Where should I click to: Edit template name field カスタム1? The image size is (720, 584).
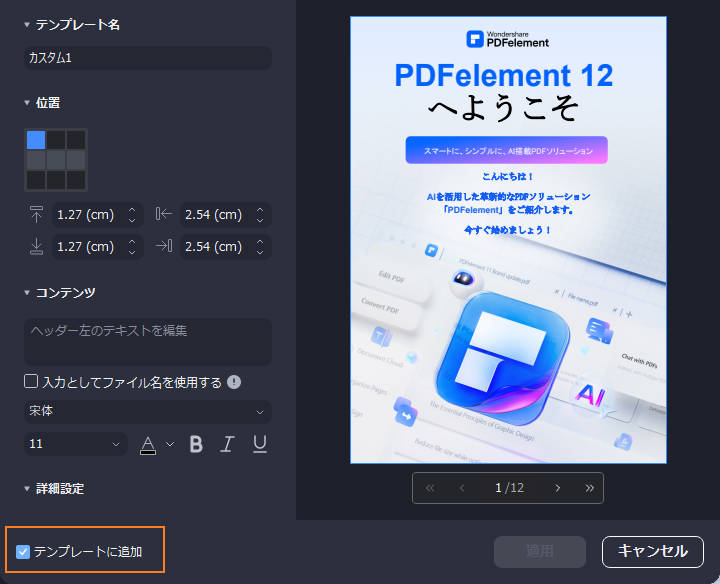tap(147, 58)
